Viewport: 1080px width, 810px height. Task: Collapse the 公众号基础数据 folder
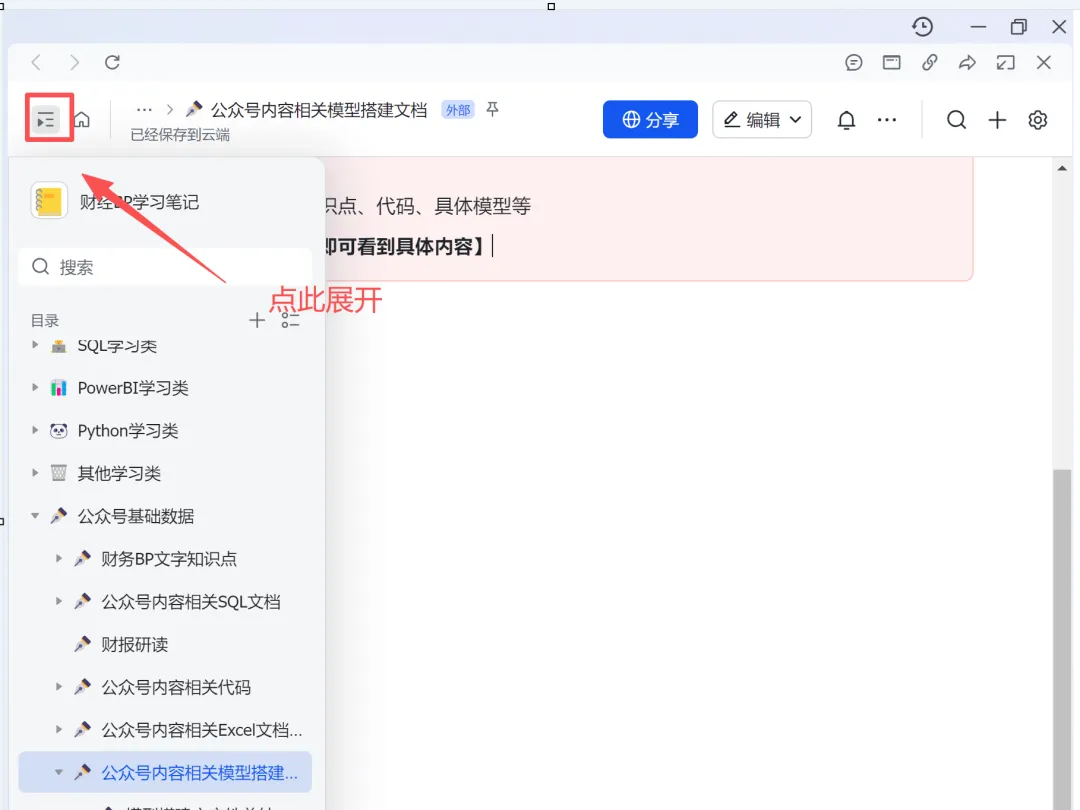(x=35, y=516)
